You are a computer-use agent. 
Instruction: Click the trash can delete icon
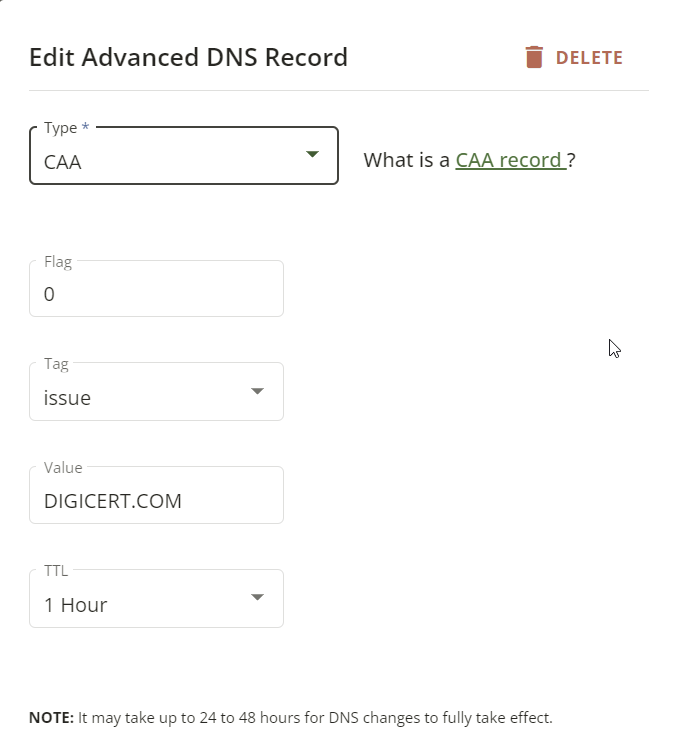pos(534,57)
